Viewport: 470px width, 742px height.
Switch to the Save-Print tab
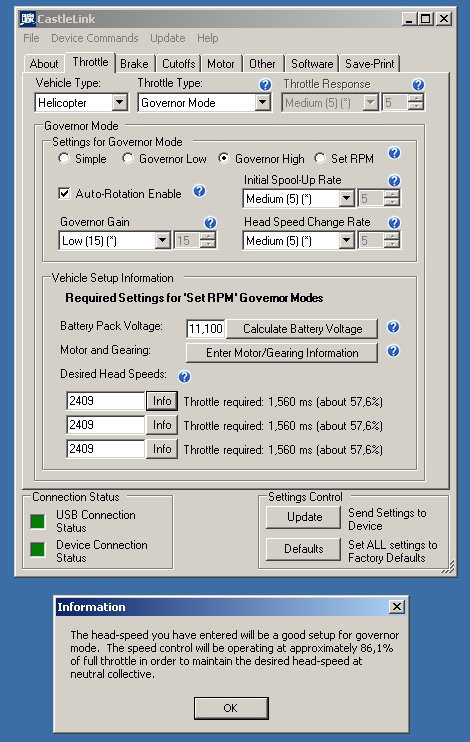coord(370,63)
